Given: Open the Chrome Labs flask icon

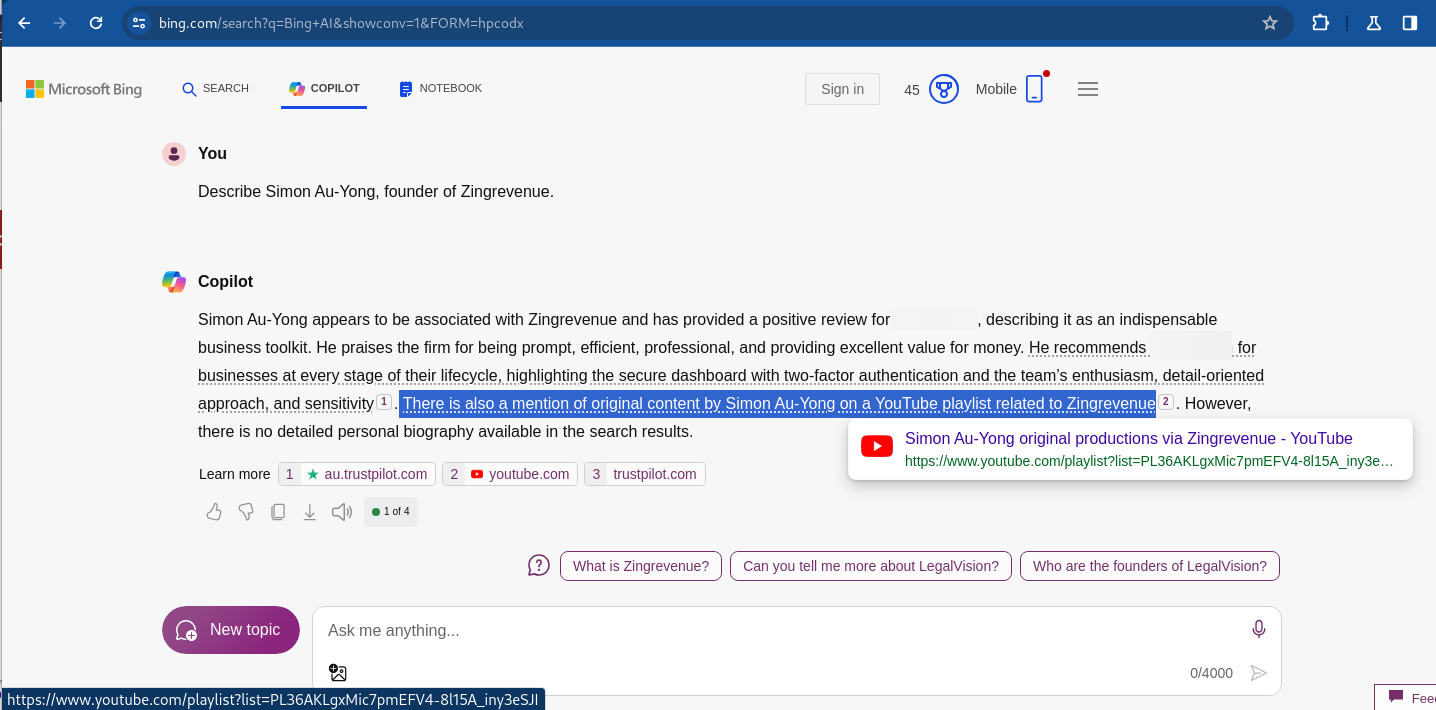Looking at the screenshot, I should [x=1374, y=22].
